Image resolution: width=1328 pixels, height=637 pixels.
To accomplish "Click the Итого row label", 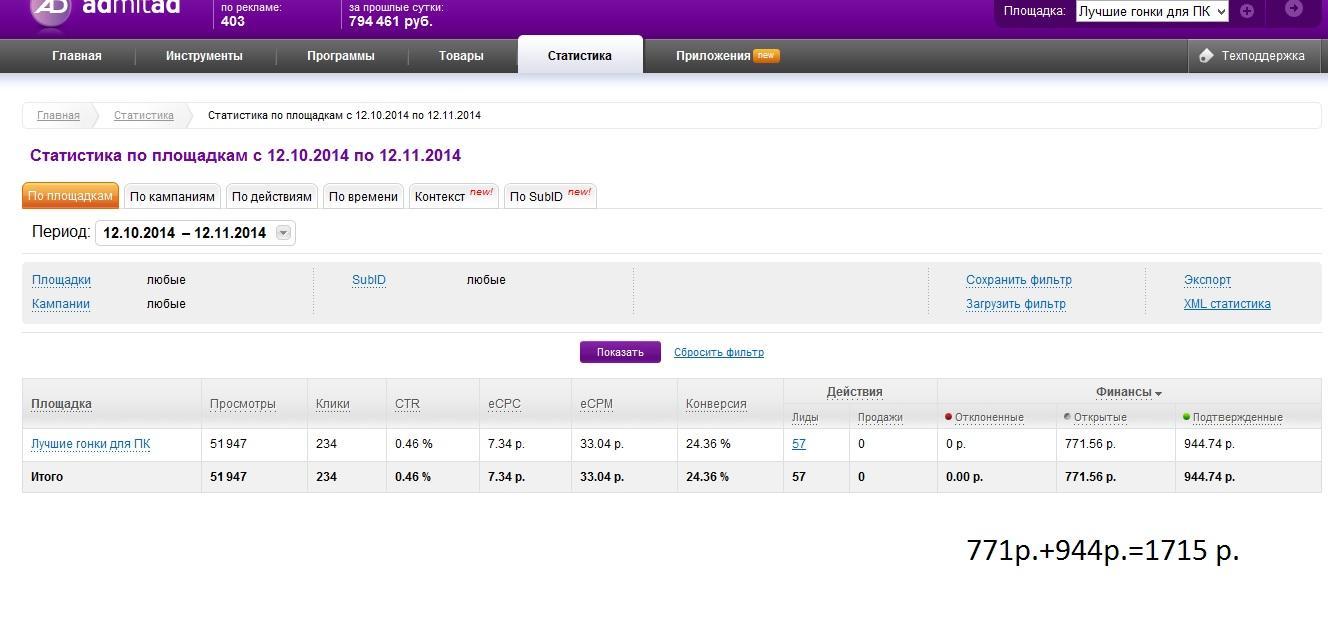I will (x=47, y=477).
